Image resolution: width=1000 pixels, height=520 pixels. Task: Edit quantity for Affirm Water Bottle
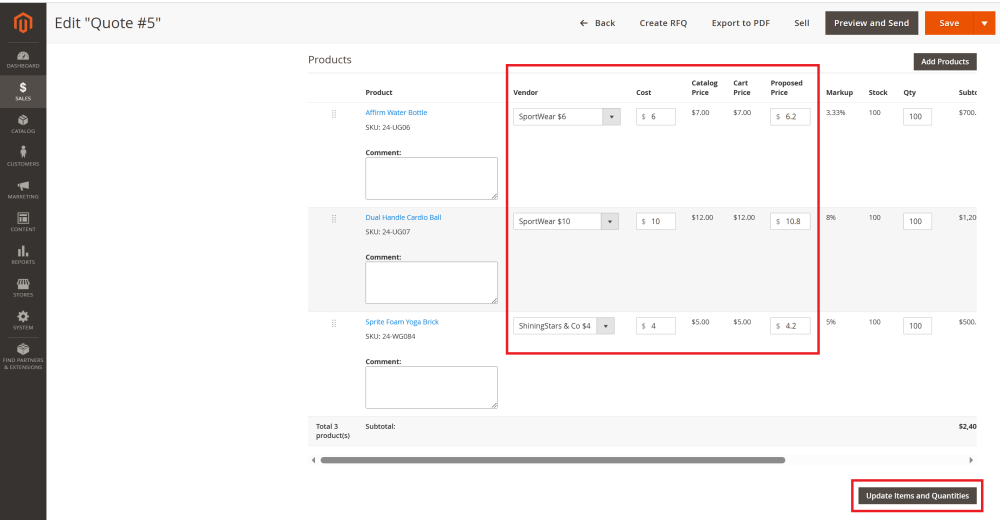(x=917, y=117)
